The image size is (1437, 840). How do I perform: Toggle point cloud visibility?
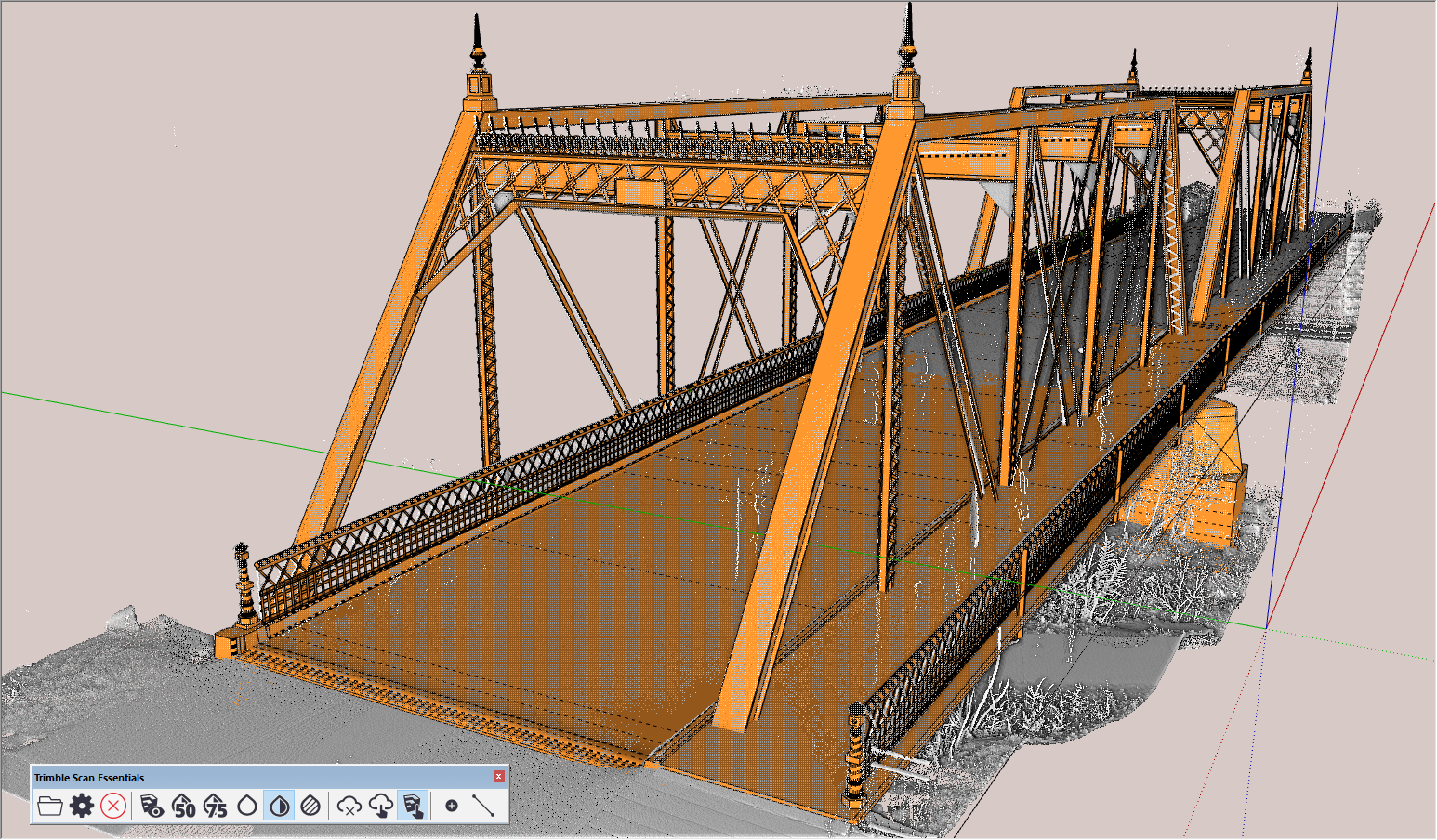(152, 807)
